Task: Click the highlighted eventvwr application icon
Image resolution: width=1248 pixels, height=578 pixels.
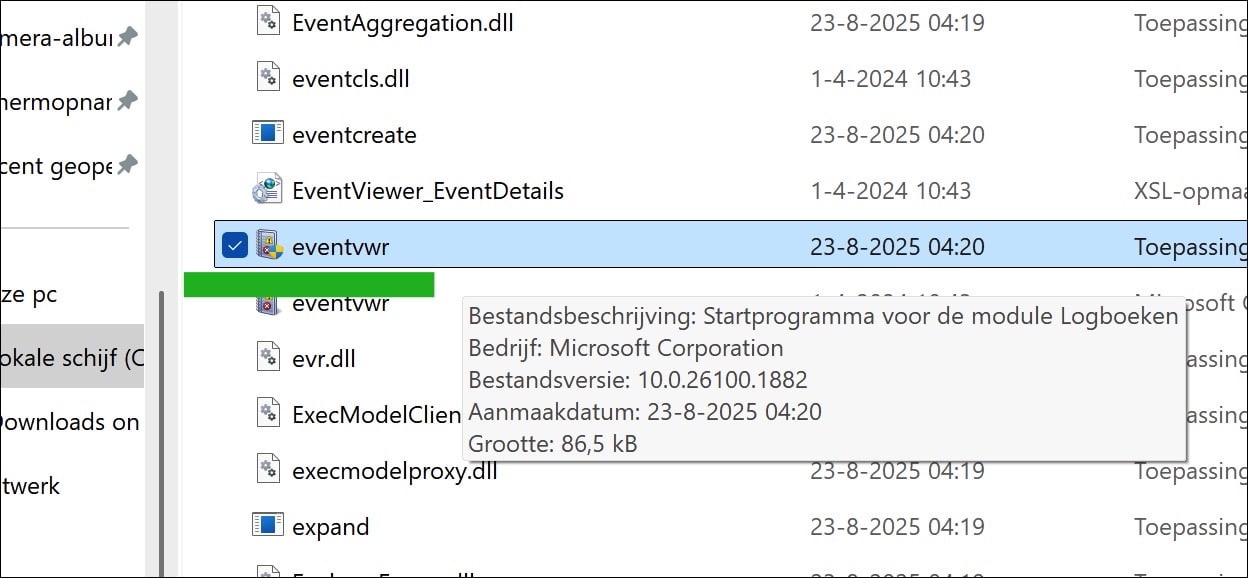Action: point(267,246)
